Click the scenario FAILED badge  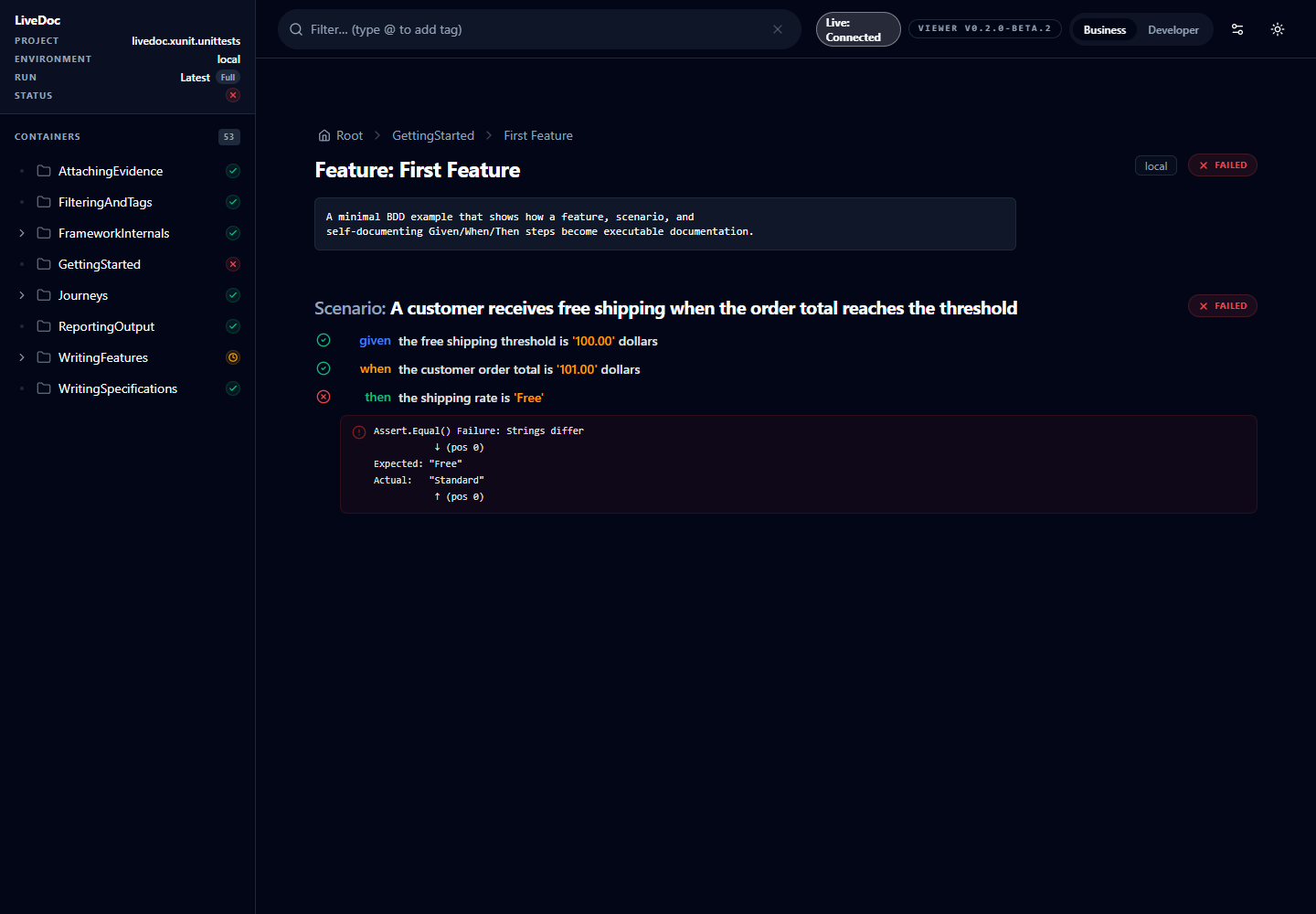pyautogui.click(x=1223, y=306)
